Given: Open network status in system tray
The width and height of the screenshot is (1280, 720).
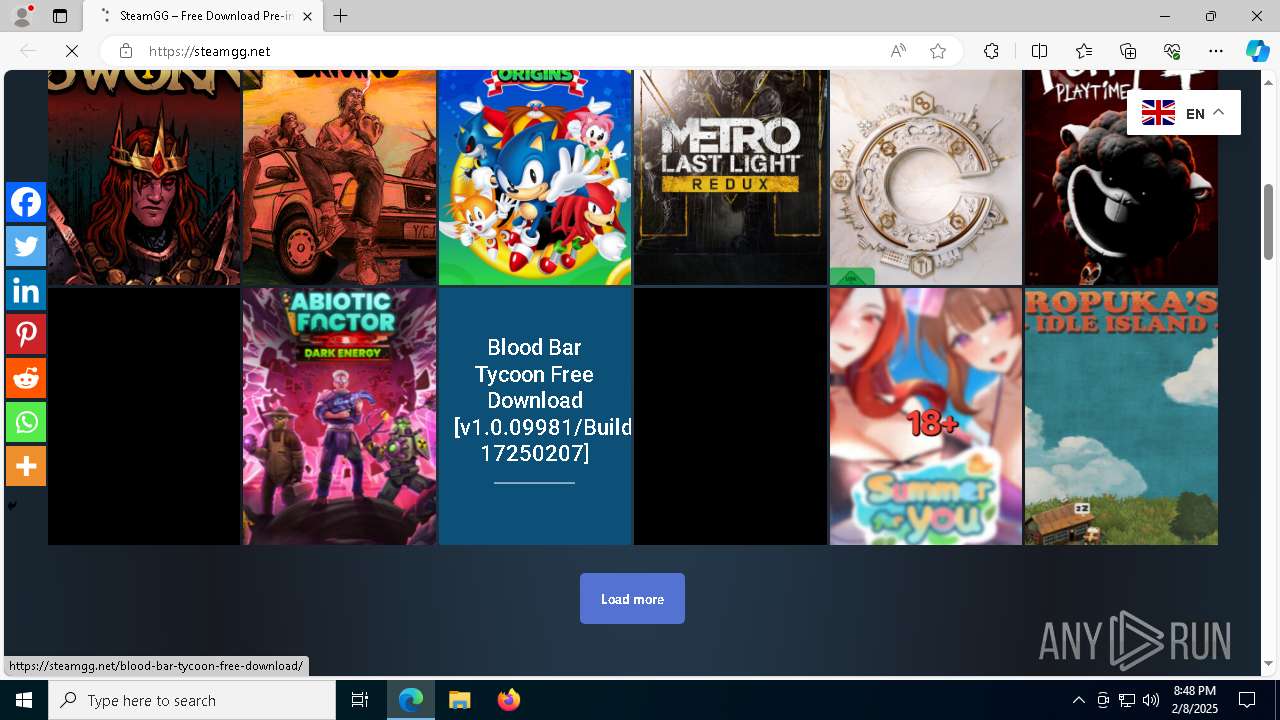Looking at the screenshot, I should click(1127, 700).
